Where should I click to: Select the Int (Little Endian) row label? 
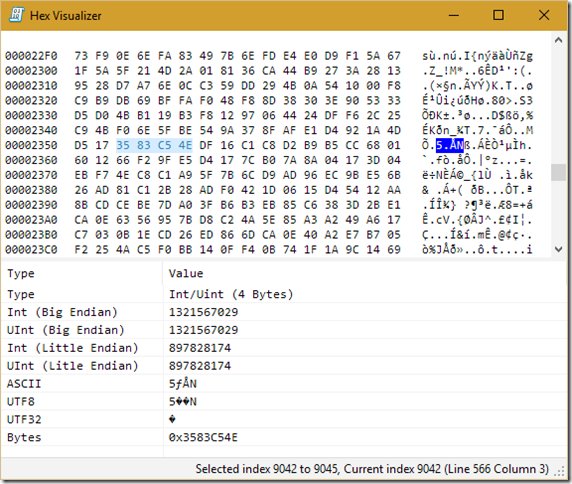[x=73, y=348]
